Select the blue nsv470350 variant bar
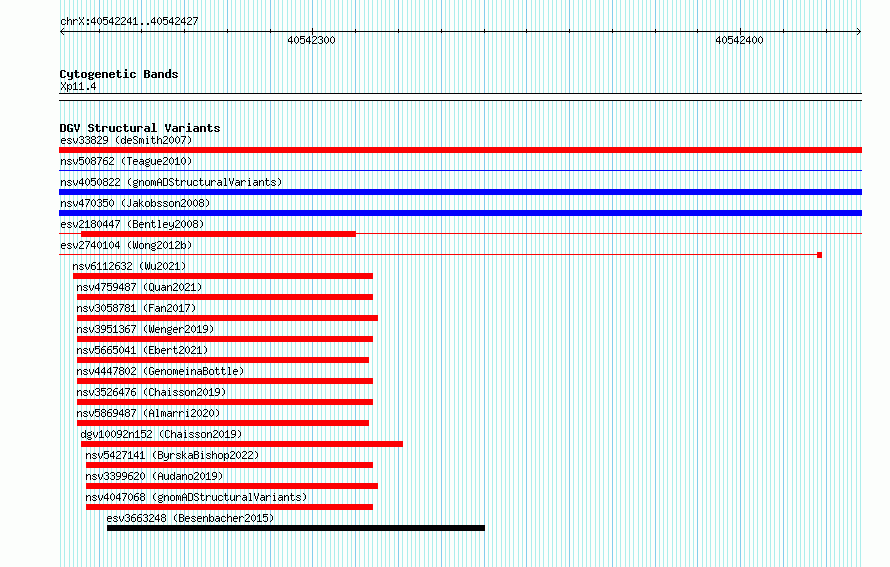 pyautogui.click(x=460, y=213)
